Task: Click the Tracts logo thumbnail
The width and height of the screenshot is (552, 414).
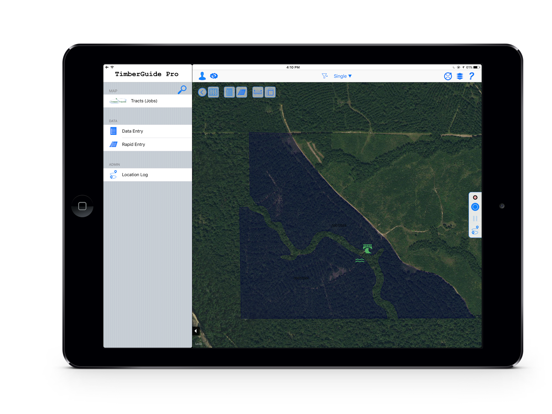Action: pos(118,101)
